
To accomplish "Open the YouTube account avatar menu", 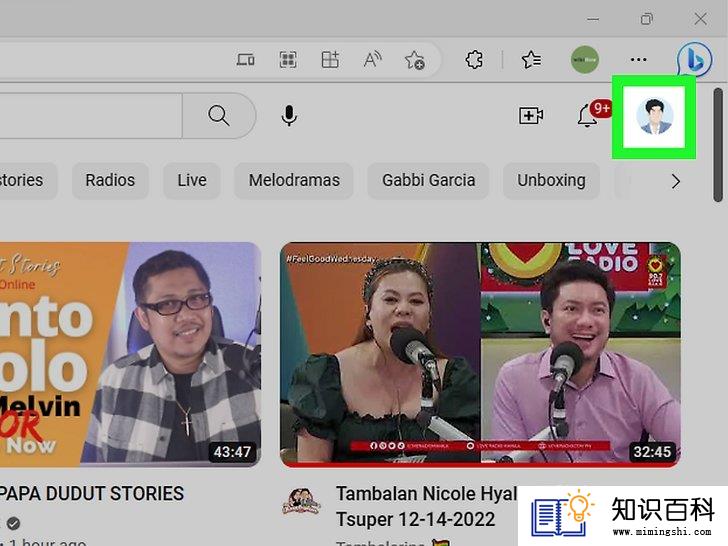I will click(x=655, y=117).
